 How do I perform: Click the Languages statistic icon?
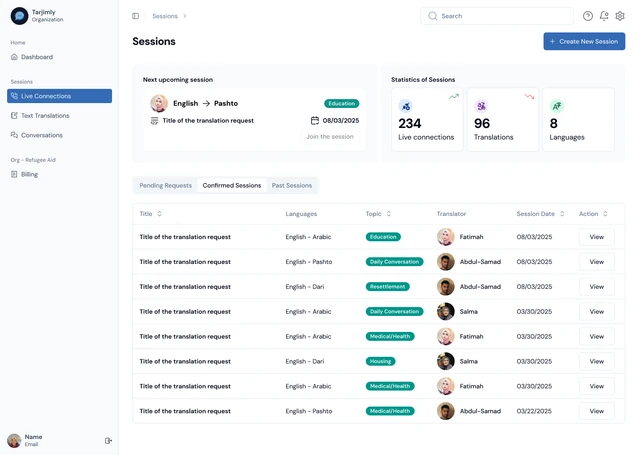(x=557, y=106)
